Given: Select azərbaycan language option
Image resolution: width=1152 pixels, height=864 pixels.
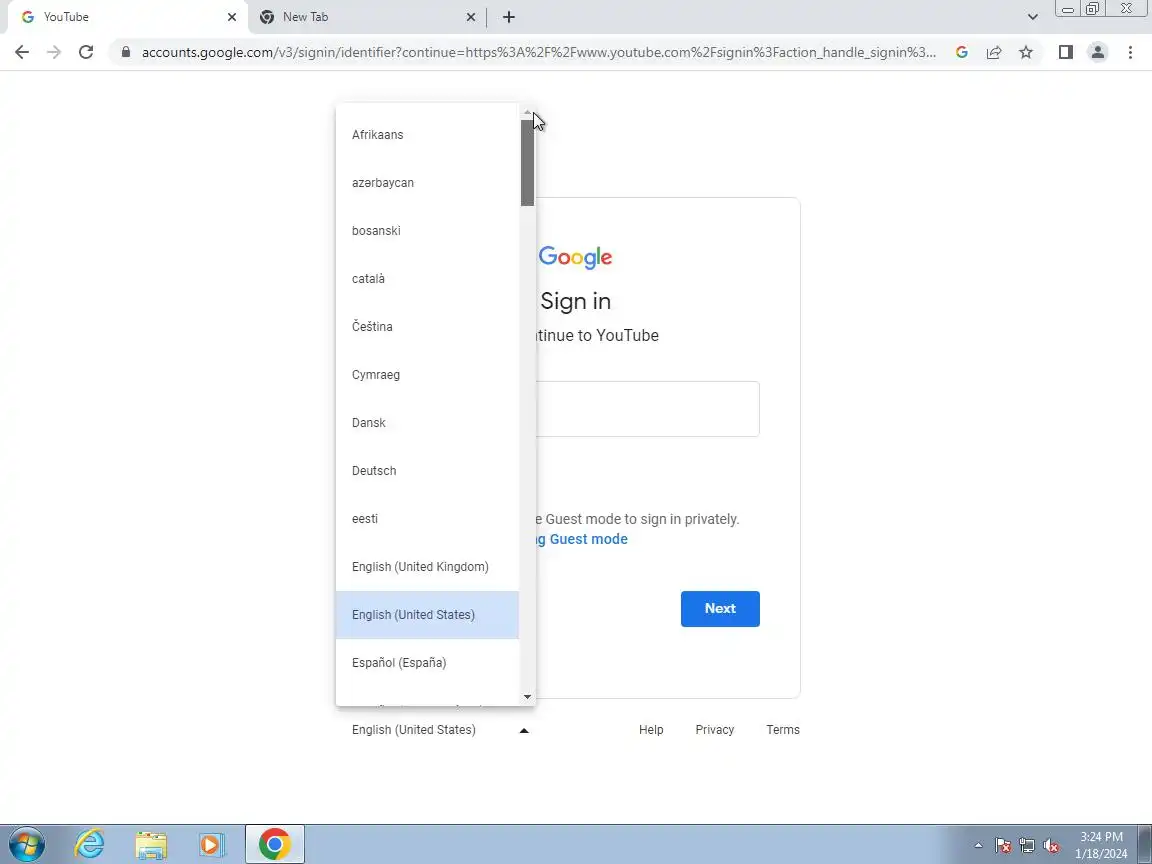Looking at the screenshot, I should (x=427, y=182).
